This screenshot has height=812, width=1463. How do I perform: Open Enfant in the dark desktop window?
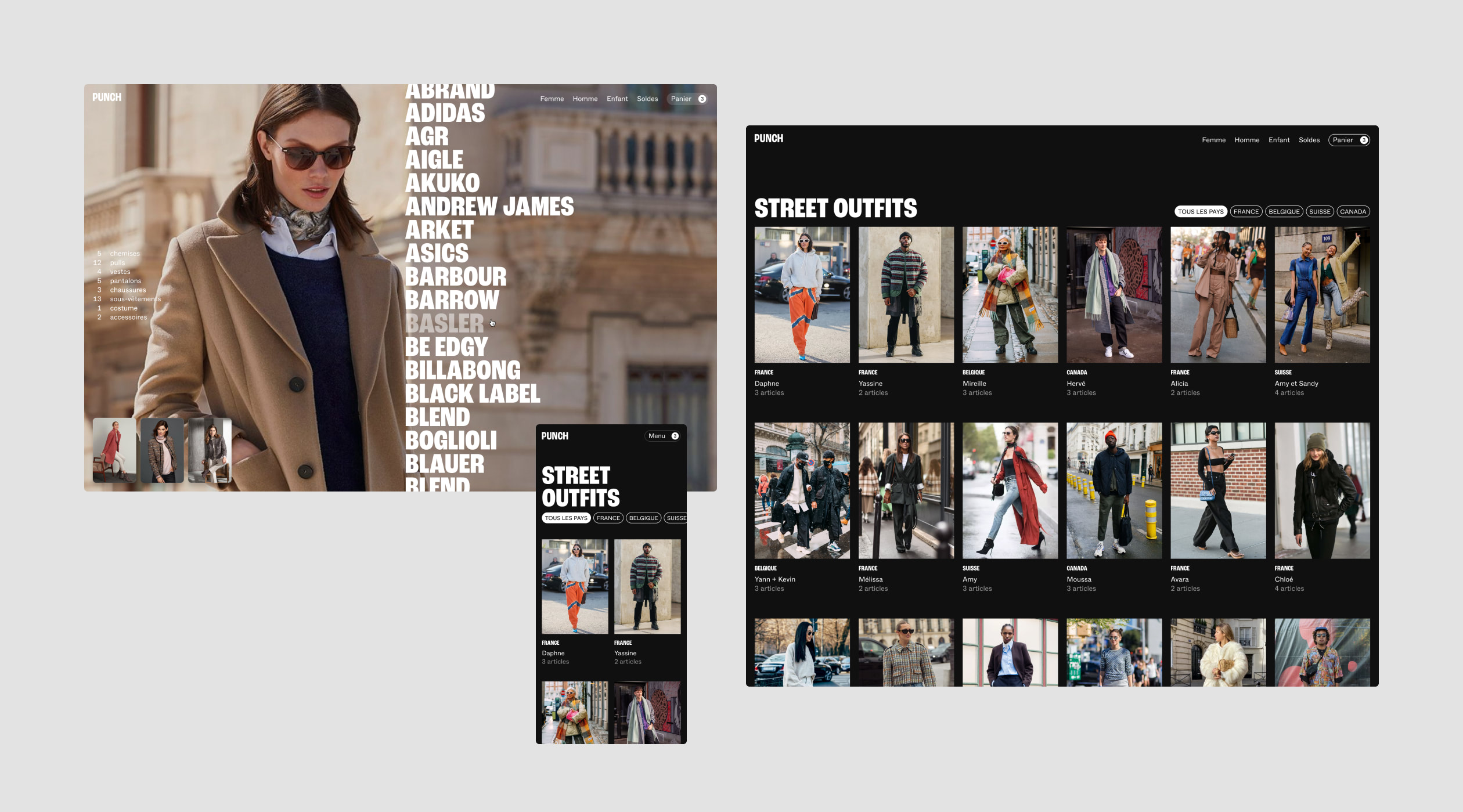[x=1279, y=140]
